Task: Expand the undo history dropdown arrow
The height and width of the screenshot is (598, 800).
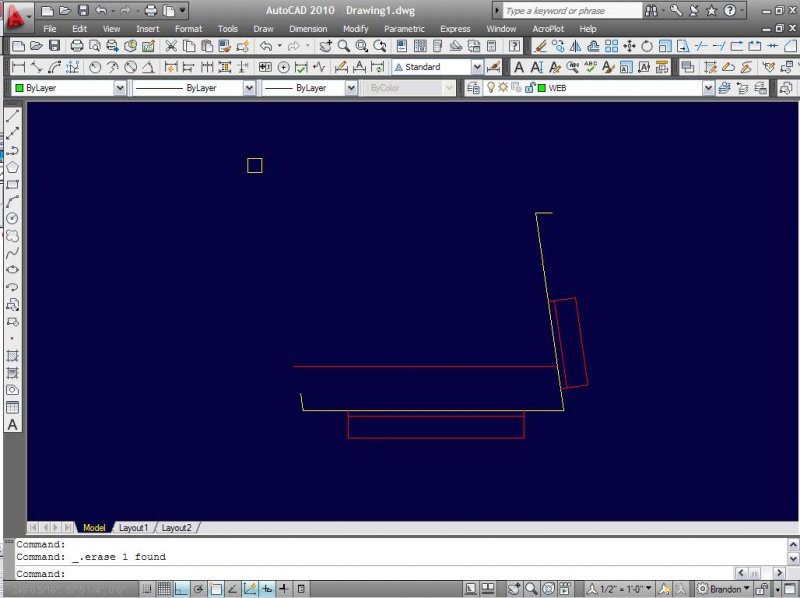Action: pyautogui.click(x=279, y=46)
